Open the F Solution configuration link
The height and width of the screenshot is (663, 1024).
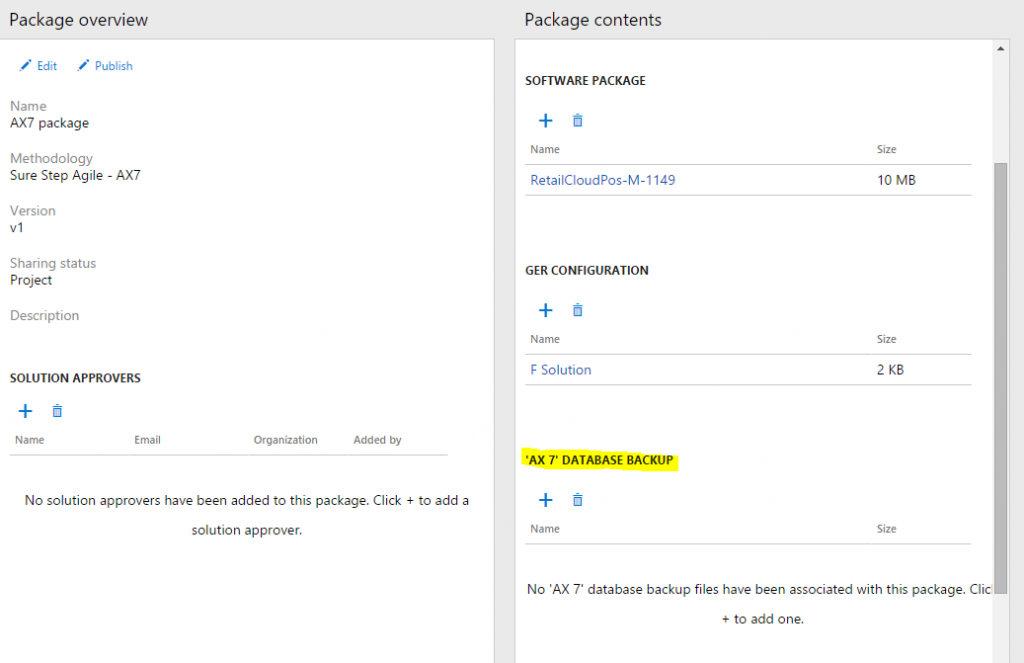point(560,370)
